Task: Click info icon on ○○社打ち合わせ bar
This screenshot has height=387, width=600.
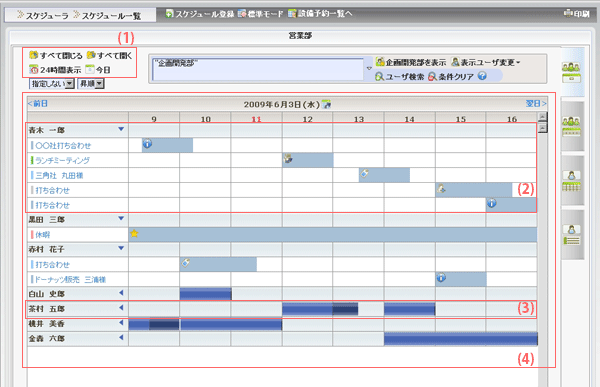Action: pos(147,144)
